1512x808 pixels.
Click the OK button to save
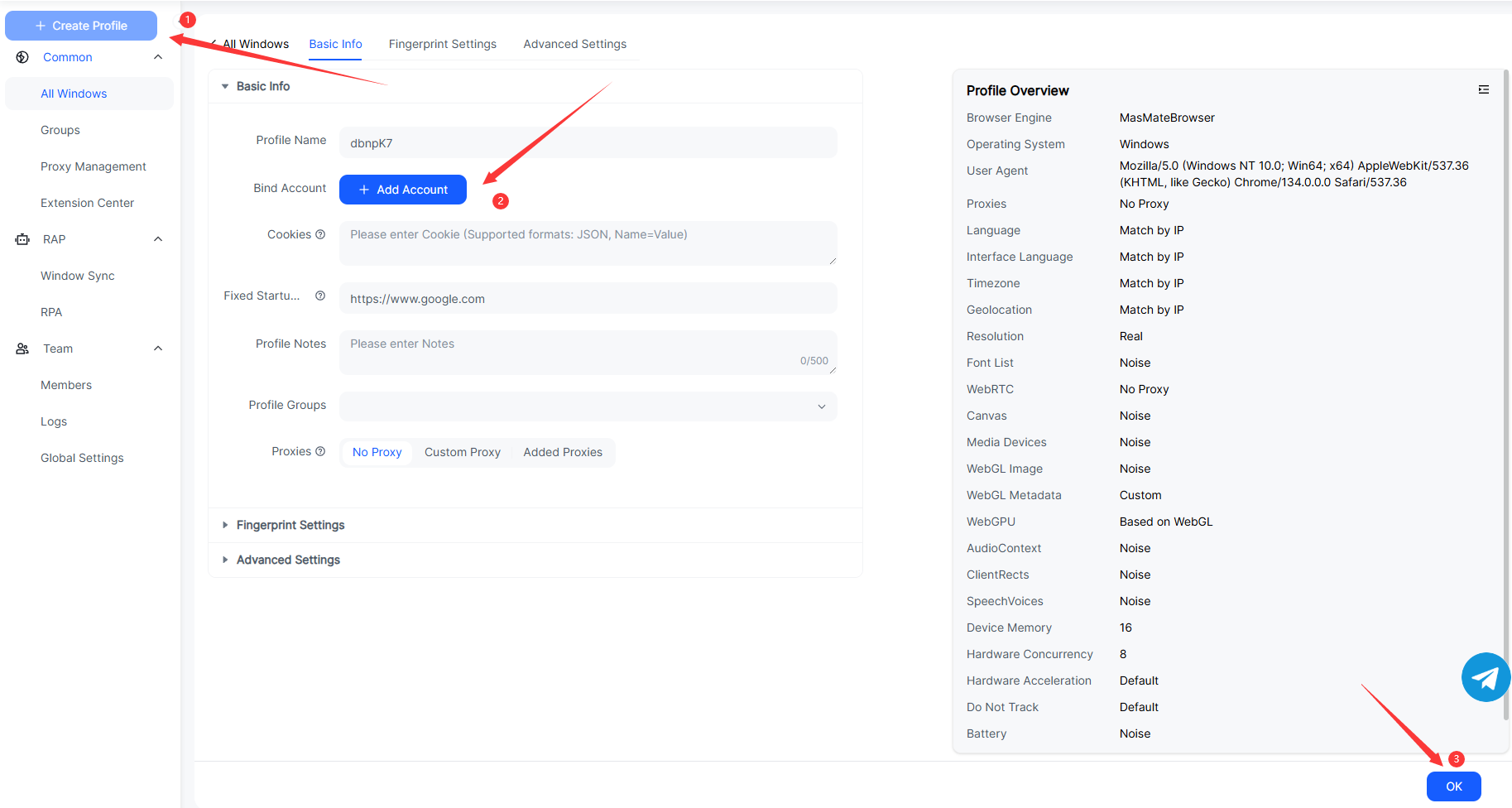1453,786
